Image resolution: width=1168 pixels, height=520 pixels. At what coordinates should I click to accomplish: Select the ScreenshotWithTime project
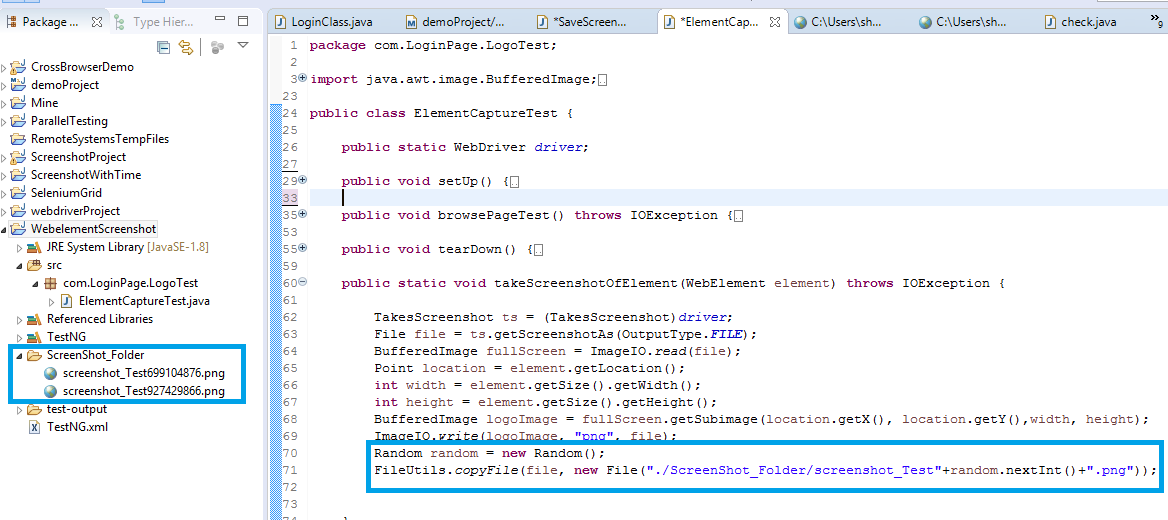pyautogui.click(x=86, y=175)
